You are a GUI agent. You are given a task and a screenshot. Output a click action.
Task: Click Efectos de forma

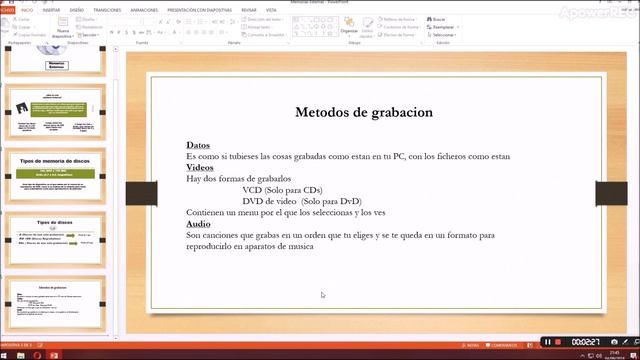point(397,35)
